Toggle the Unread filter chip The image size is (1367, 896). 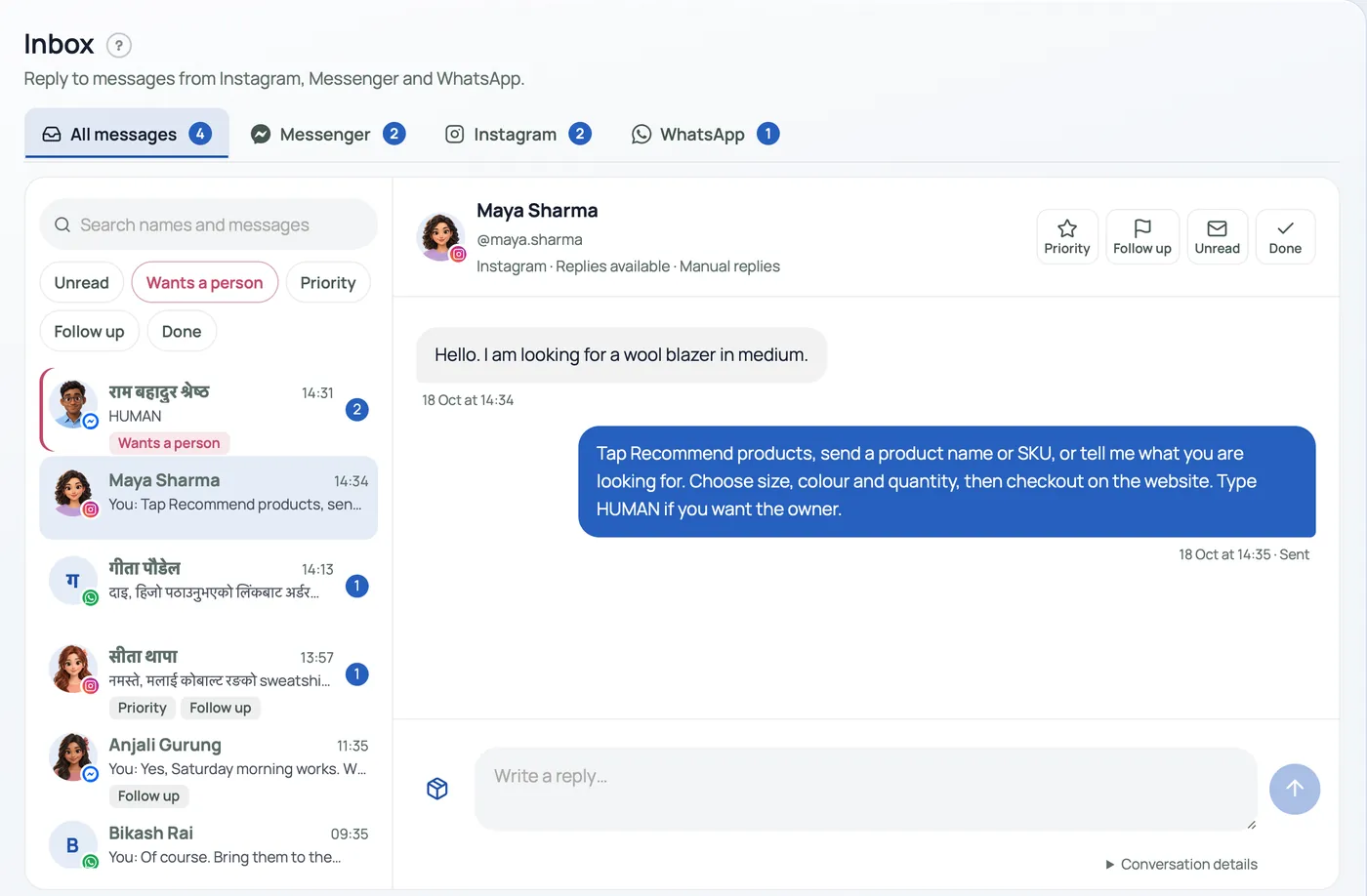point(82,282)
